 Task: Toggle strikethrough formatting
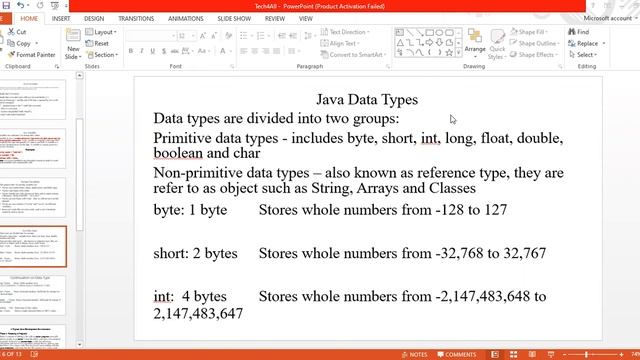(x=175, y=51)
